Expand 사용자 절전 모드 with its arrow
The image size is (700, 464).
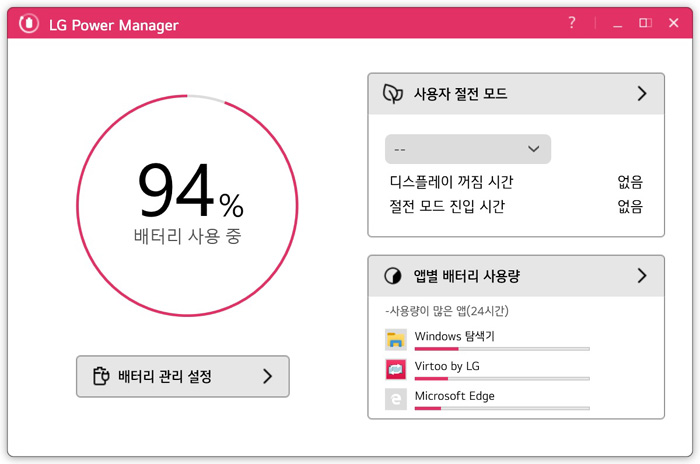(642, 94)
